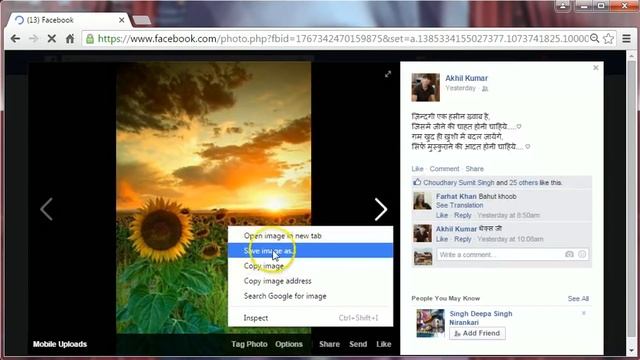Image resolution: width=640 pixels, height=360 pixels.
Task: Click the Chrome user profile button in title bar
Action: [562, 6]
